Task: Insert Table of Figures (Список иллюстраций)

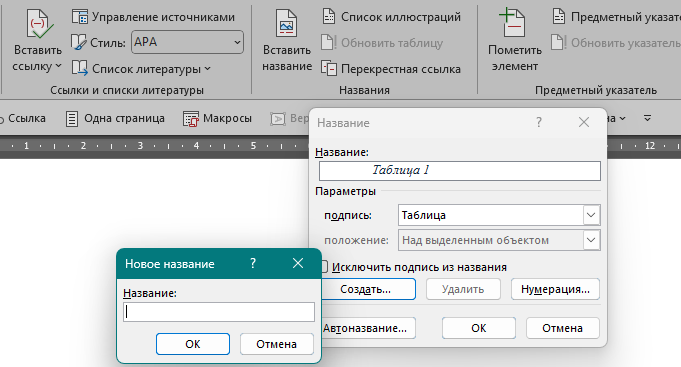Action: (391, 17)
